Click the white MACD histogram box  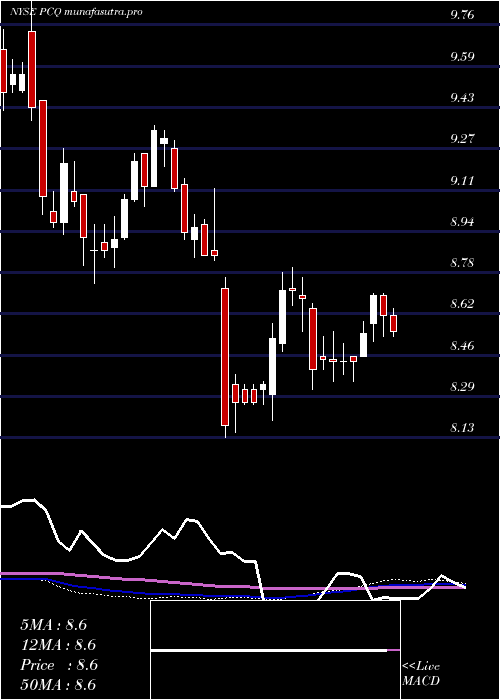[275, 650]
